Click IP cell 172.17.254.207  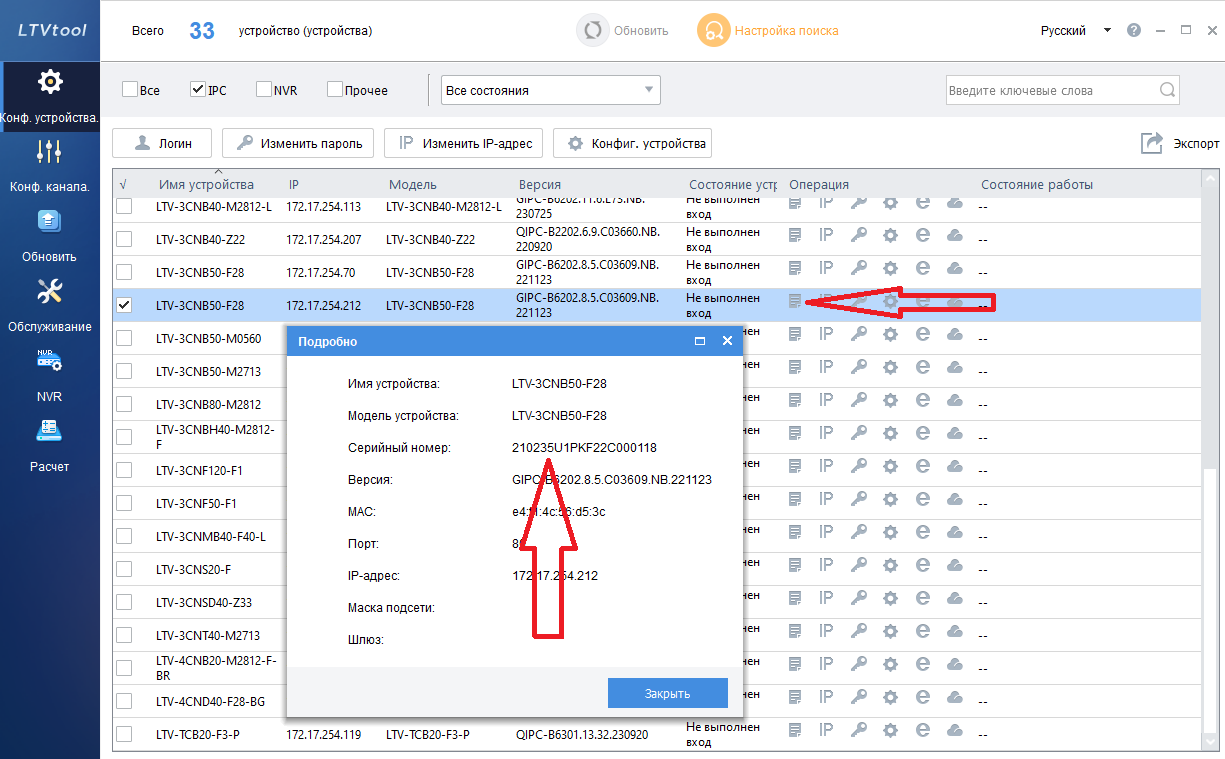[x=324, y=239]
